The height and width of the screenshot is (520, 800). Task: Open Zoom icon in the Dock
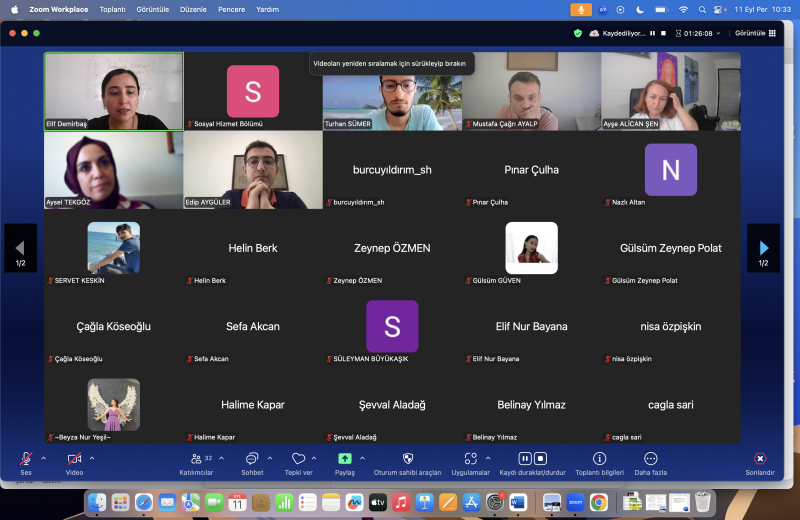[x=576, y=503]
